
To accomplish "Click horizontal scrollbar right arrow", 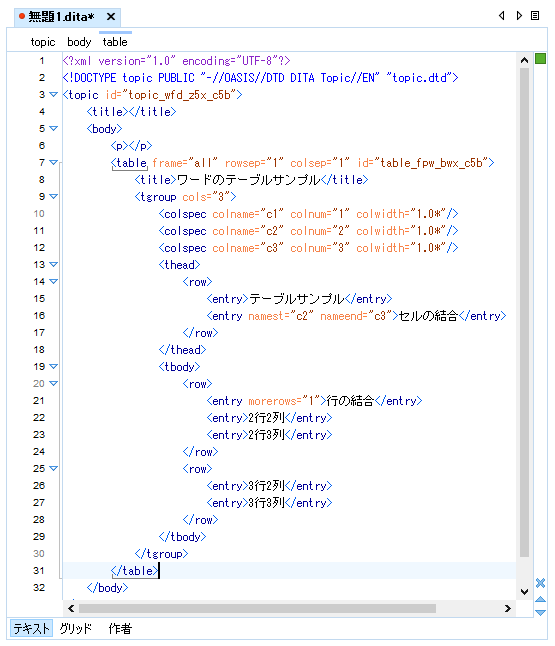I will (508, 609).
